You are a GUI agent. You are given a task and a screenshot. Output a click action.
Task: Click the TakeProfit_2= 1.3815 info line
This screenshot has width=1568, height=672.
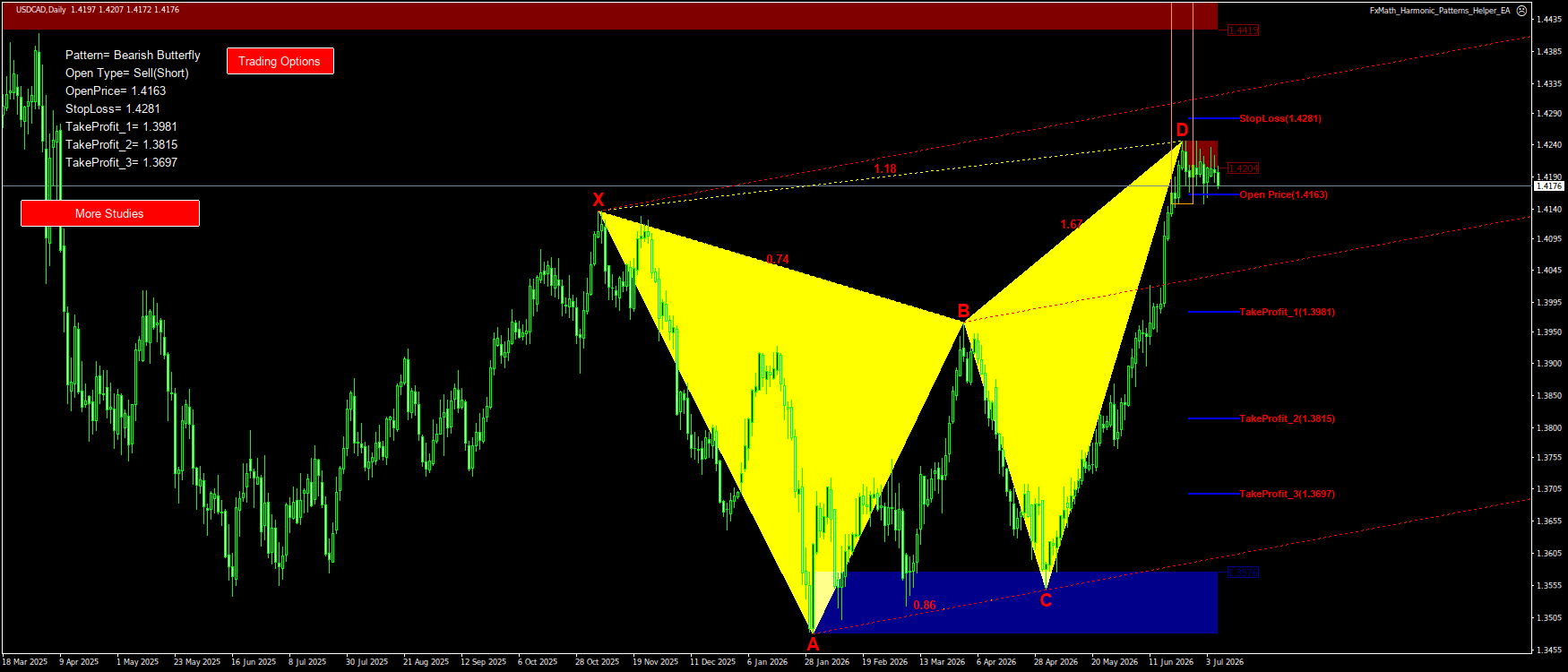pos(121,144)
